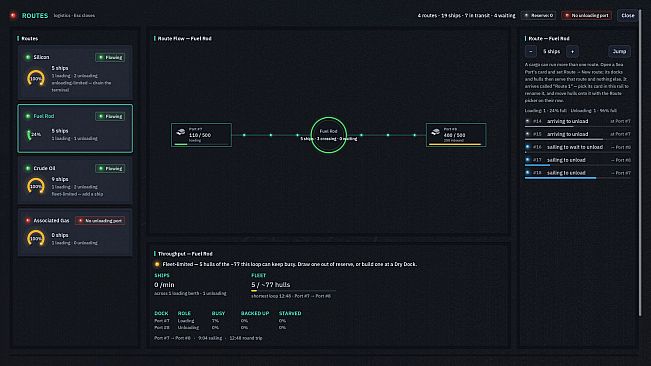Viewport: 651px width, 366px height.
Task: Click the Reserves 0 badge in header
Action: coord(539,15)
